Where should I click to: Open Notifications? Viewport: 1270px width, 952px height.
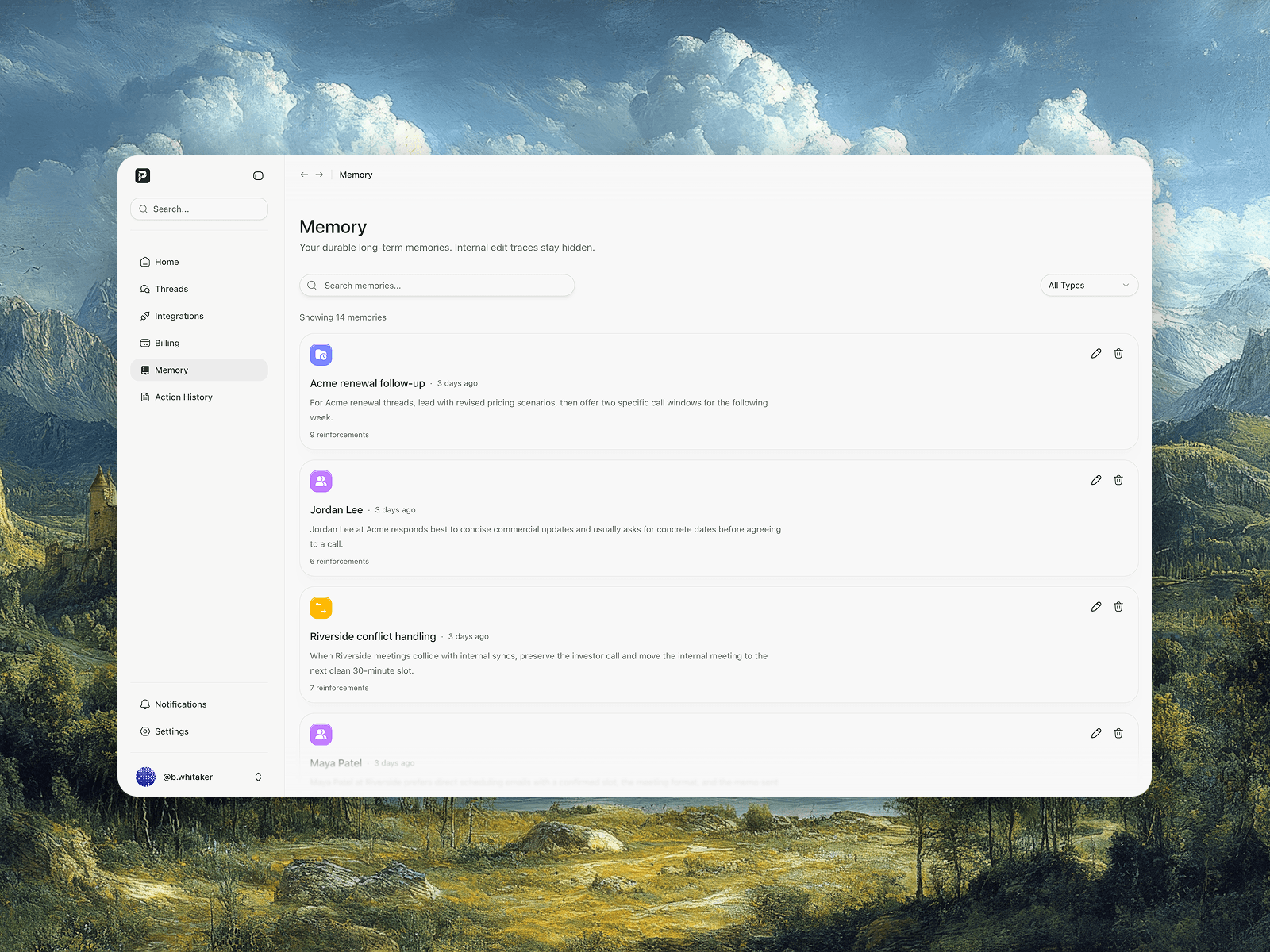[x=199, y=704]
